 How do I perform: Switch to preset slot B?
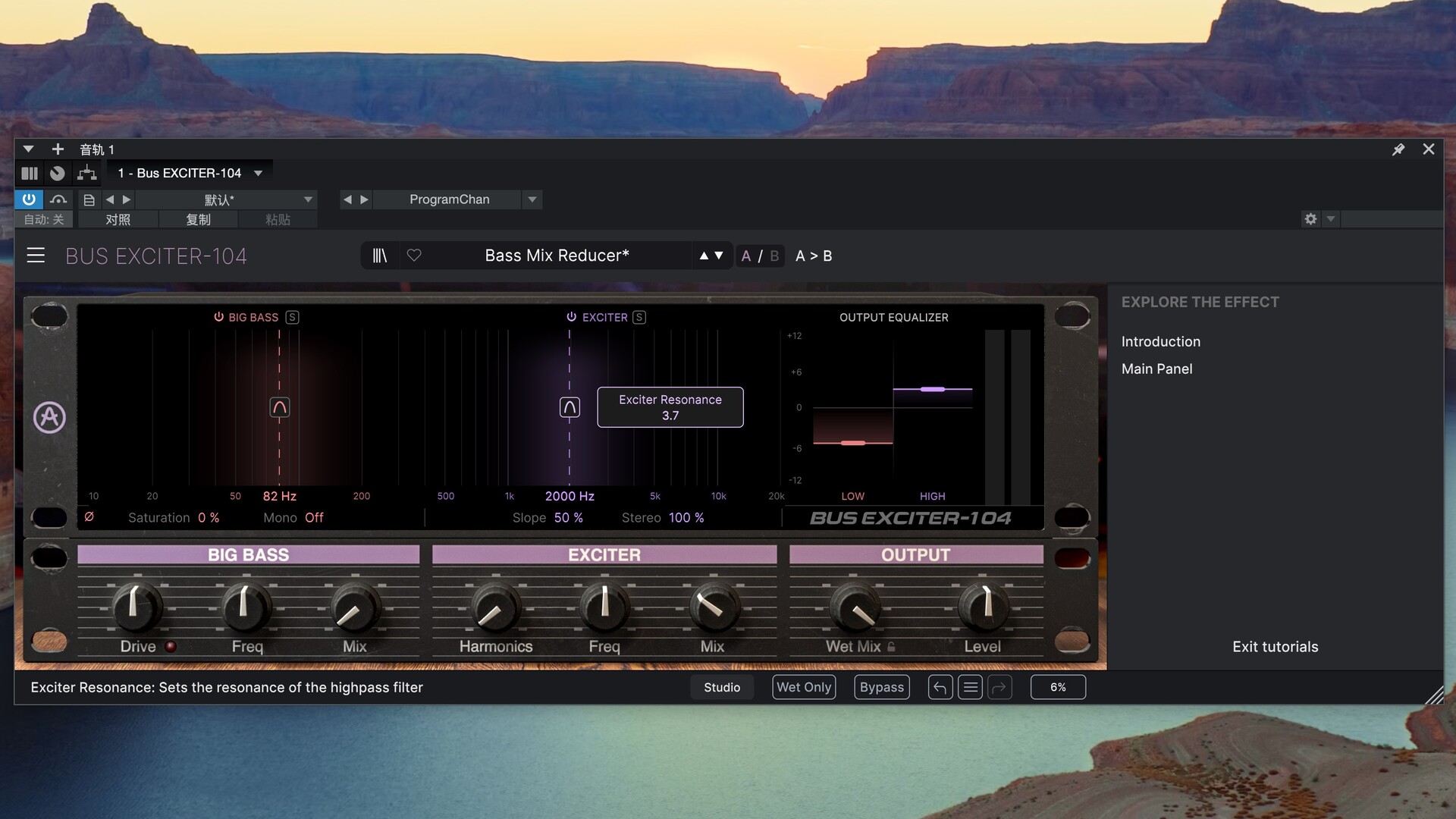774,256
